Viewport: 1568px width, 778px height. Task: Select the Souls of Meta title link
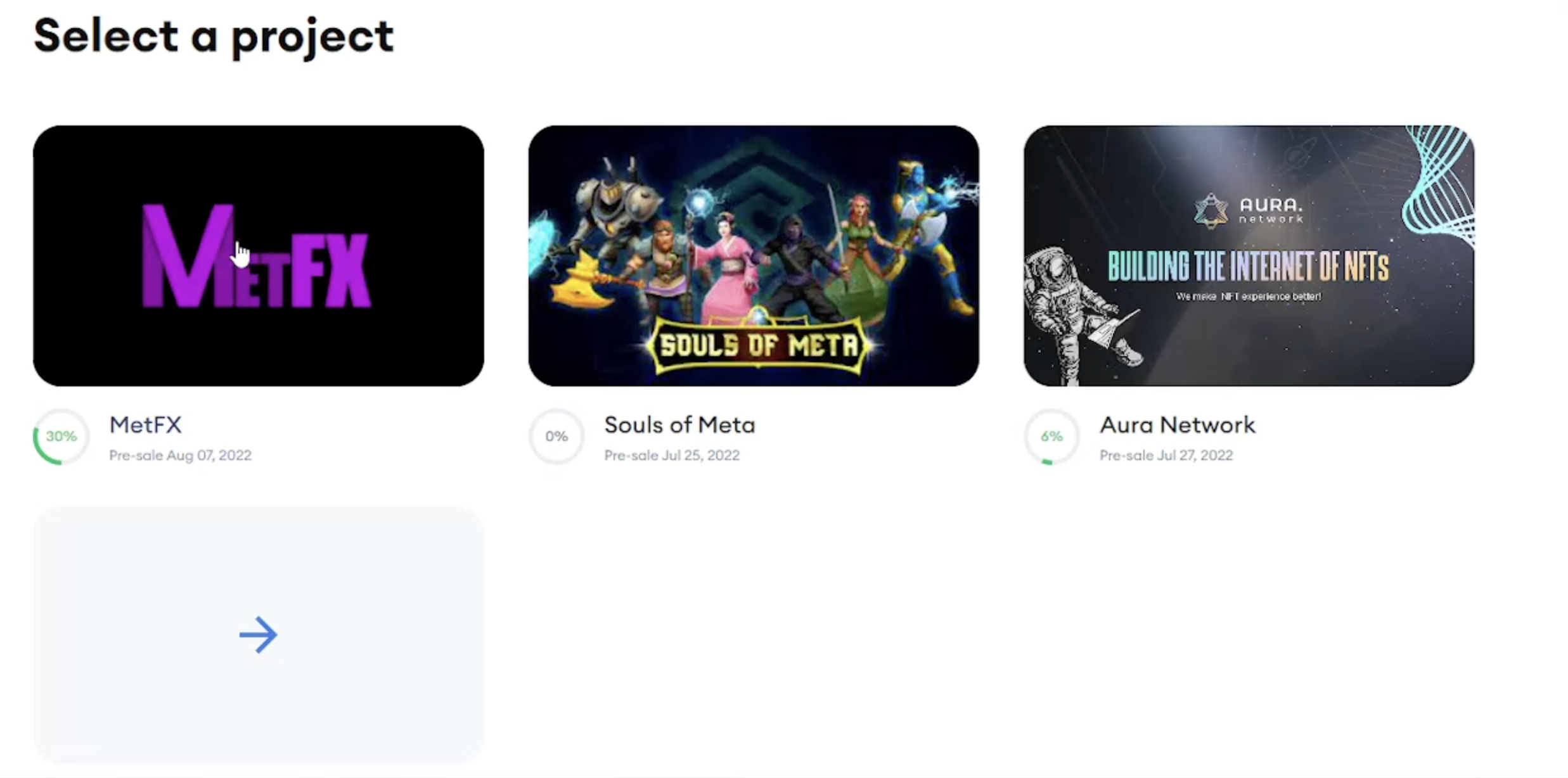tap(679, 424)
